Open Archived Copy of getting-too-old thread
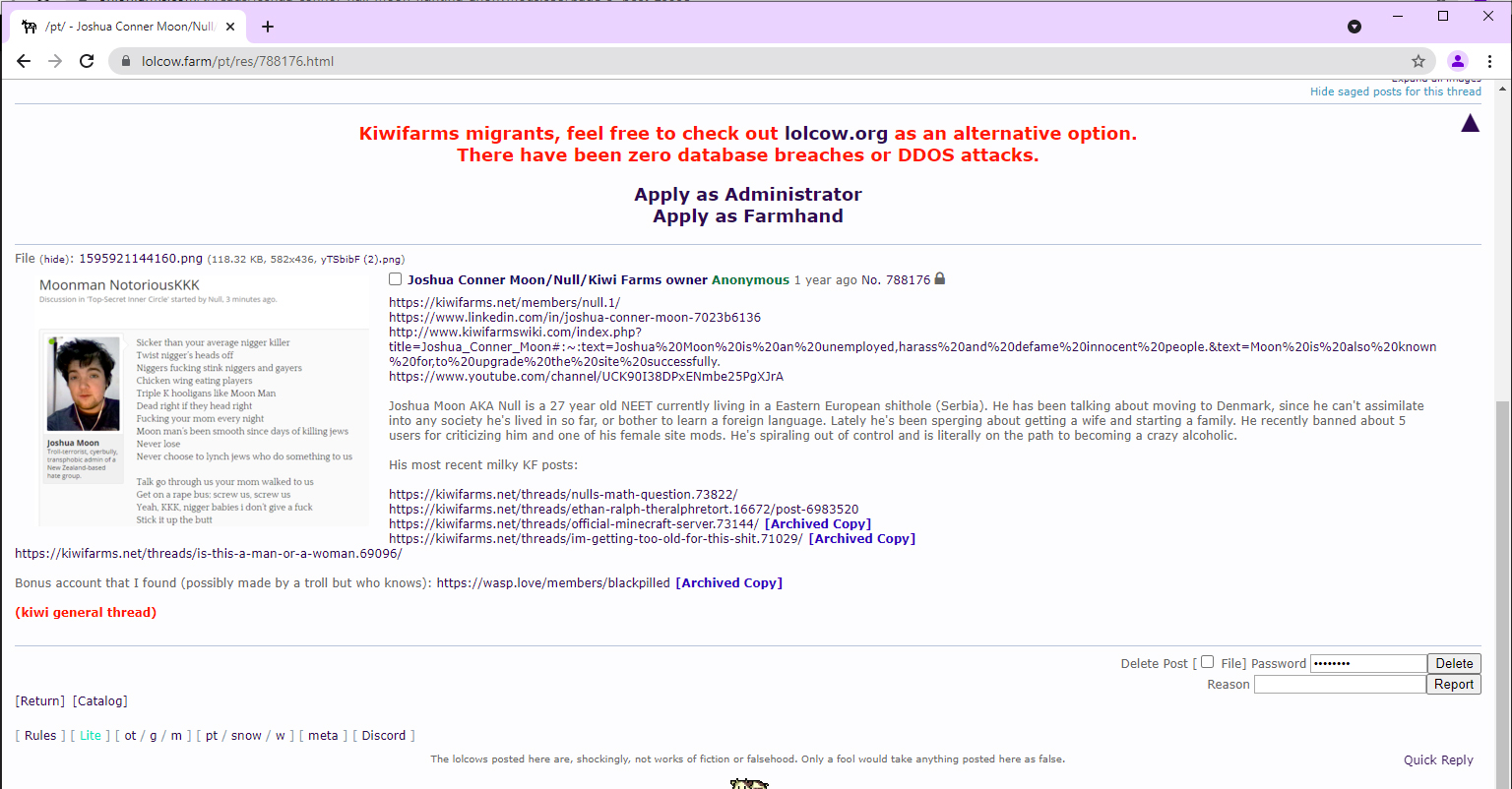Screen dimensions: 1512x789 point(862,539)
